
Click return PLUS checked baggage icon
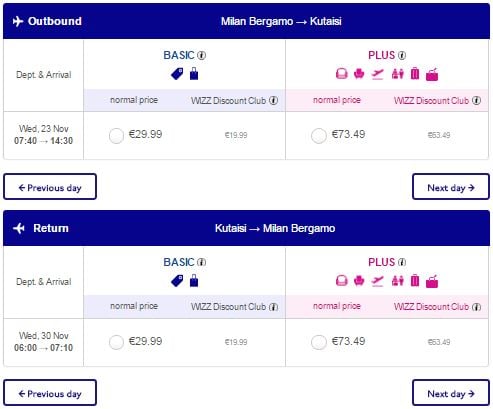pyautogui.click(x=415, y=281)
